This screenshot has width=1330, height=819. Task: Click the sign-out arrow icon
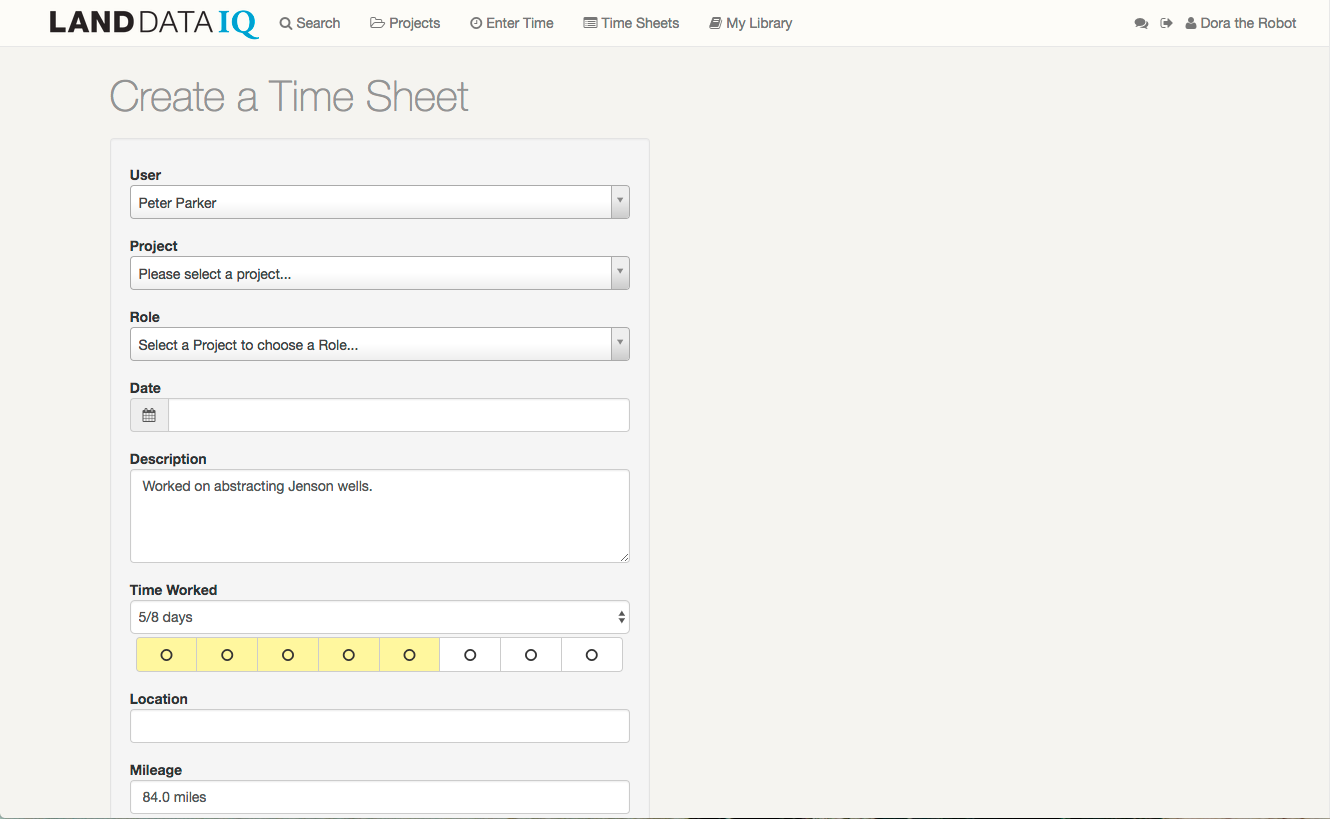[1166, 23]
